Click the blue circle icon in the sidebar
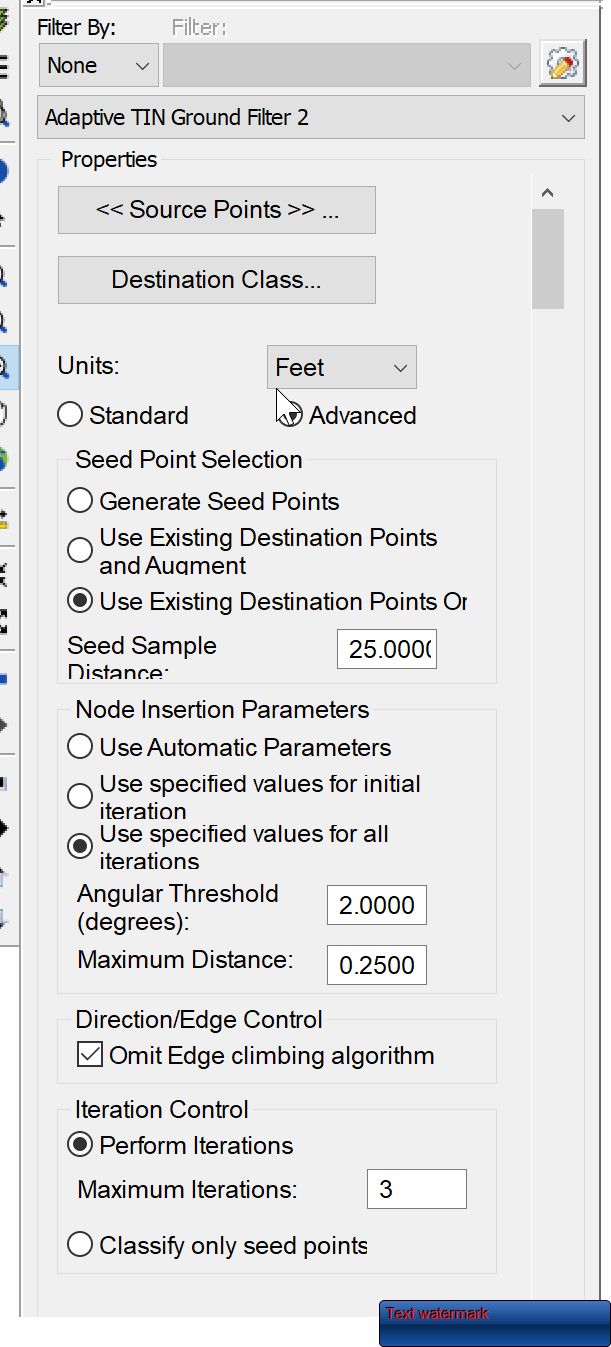The image size is (611, 1347). [7, 170]
